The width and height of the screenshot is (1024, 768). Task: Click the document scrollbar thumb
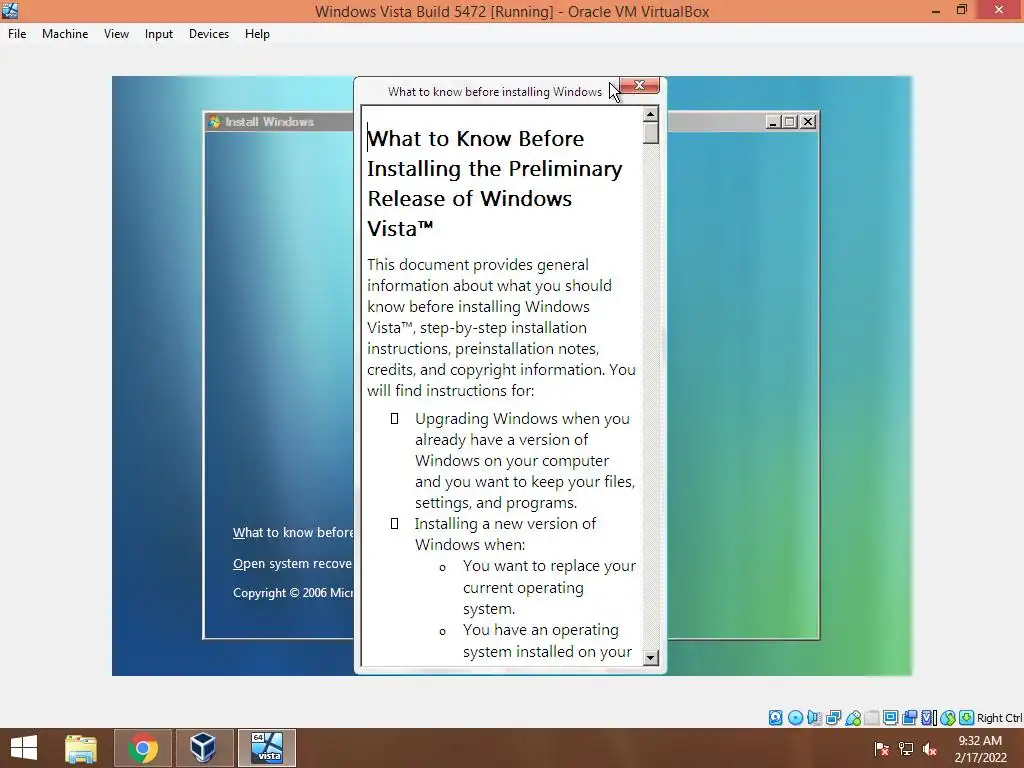click(650, 133)
